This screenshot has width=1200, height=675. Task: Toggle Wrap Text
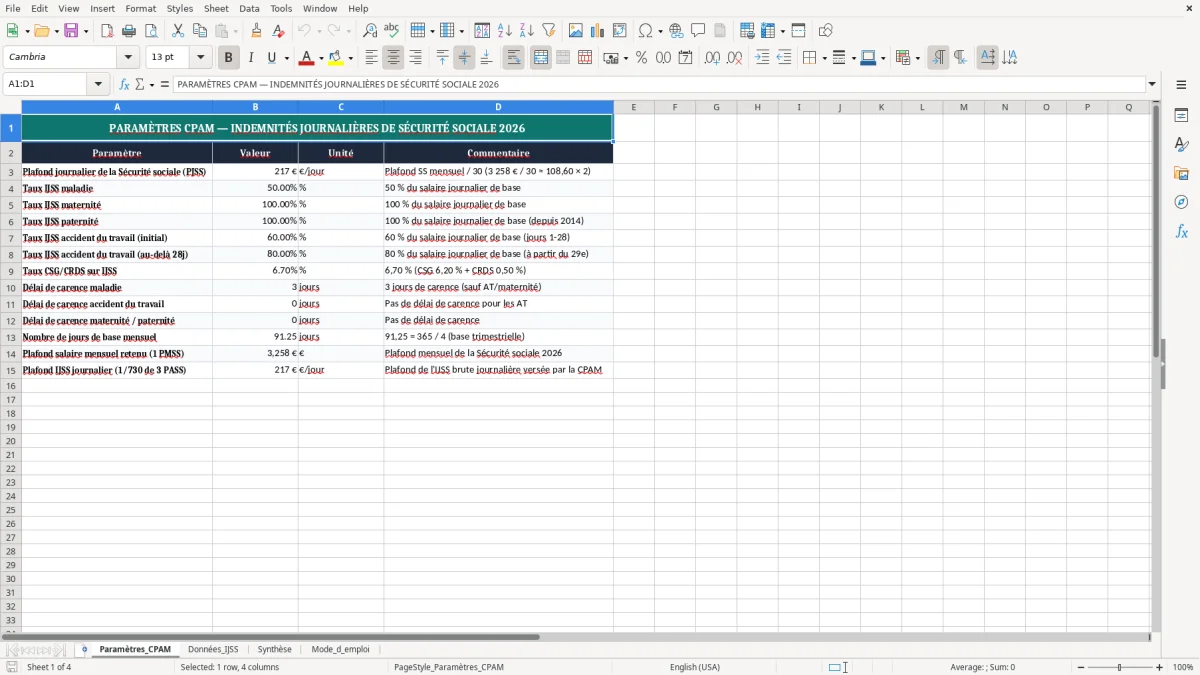(x=514, y=58)
